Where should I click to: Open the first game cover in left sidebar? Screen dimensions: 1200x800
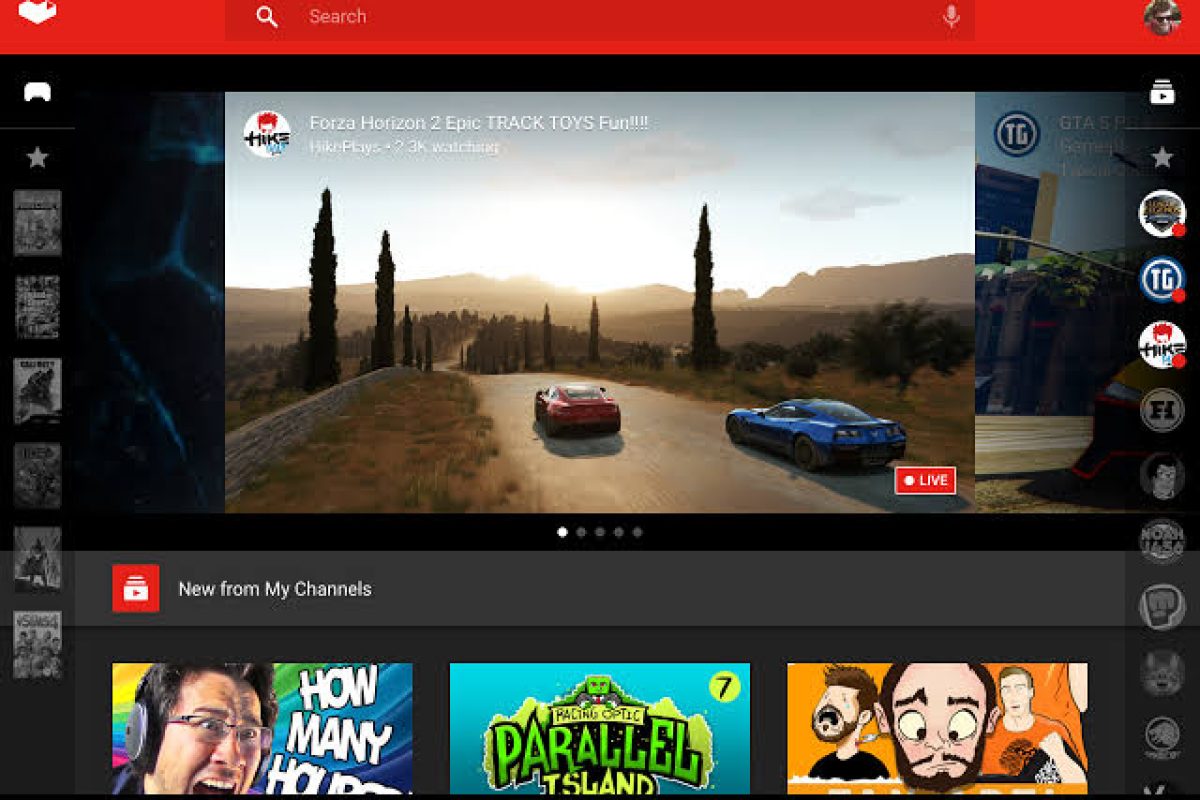pyautogui.click(x=37, y=223)
